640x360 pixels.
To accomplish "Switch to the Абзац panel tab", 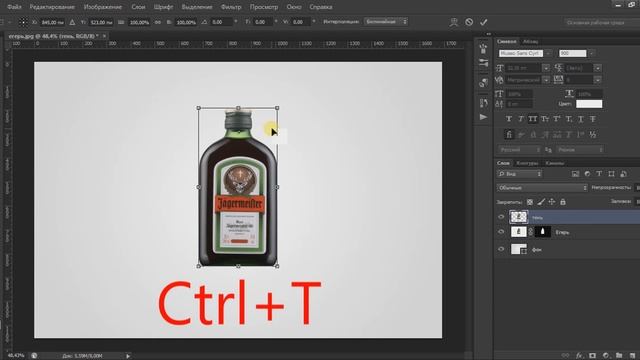I will pyautogui.click(x=530, y=42).
